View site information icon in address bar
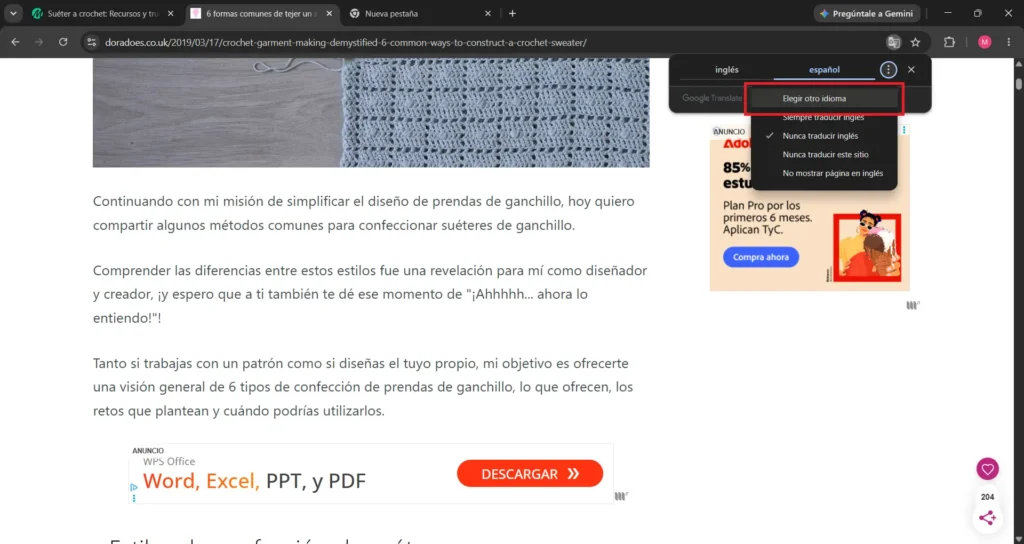 point(91,42)
